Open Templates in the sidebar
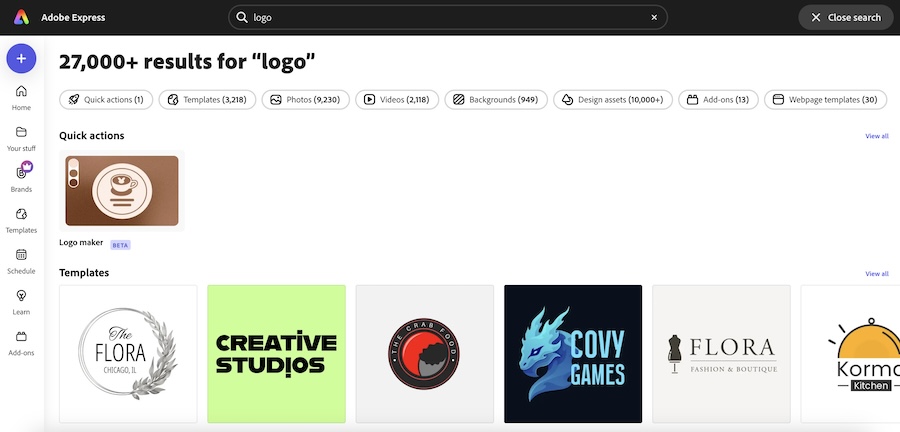This screenshot has height=432, width=900. click(21, 220)
